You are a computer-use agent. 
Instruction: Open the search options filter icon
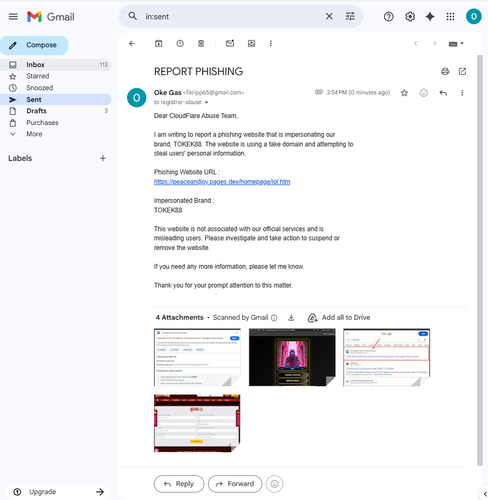[x=350, y=16]
